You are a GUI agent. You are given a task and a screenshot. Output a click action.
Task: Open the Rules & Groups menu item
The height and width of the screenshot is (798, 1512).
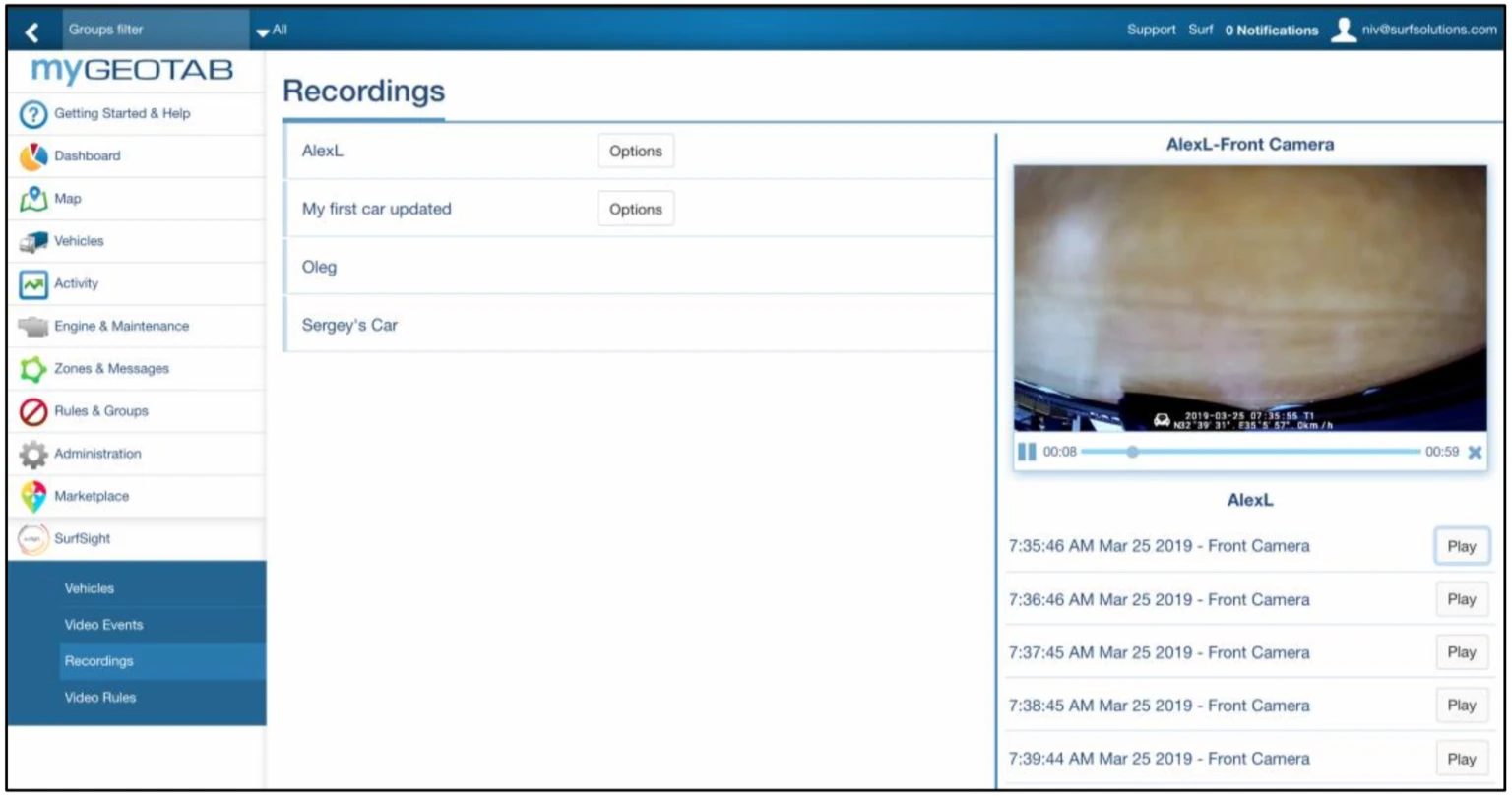[x=136, y=411]
